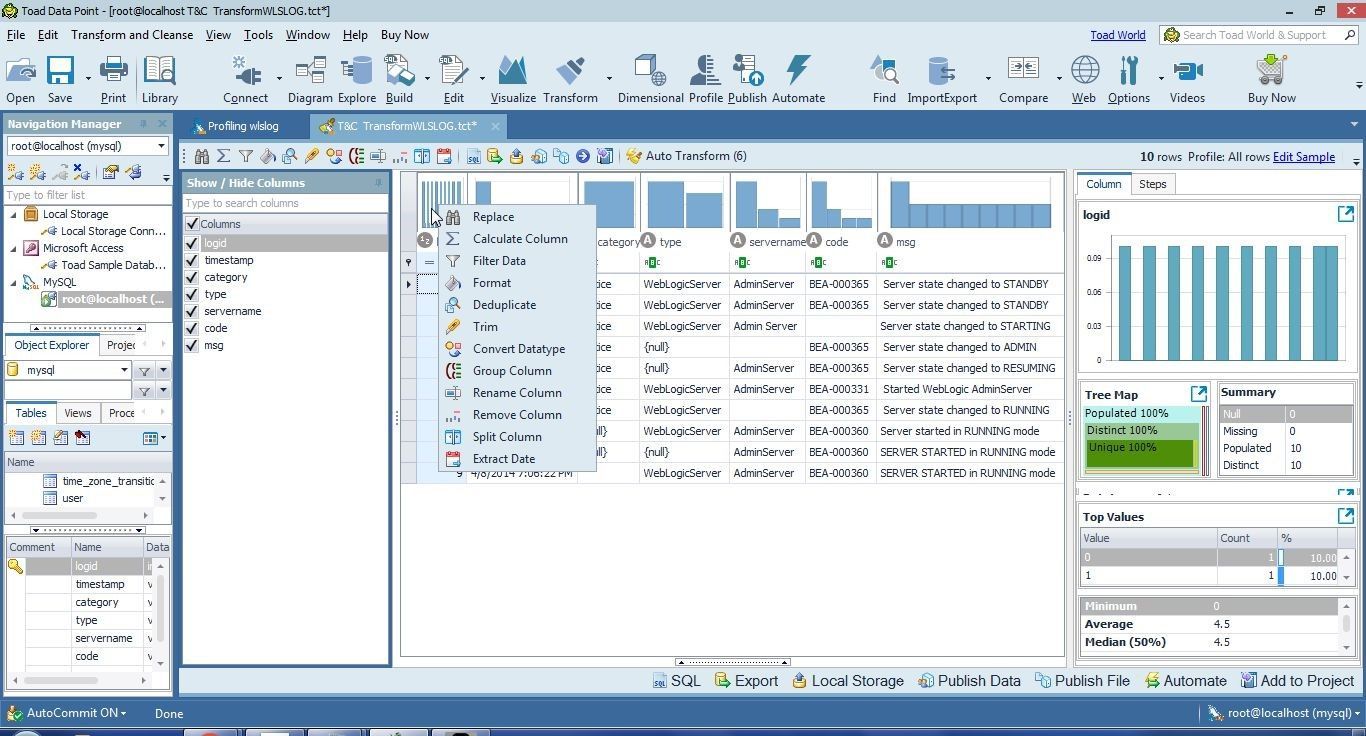
Task: Click the sigma Calculate Column toolbar icon
Action: click(x=224, y=156)
